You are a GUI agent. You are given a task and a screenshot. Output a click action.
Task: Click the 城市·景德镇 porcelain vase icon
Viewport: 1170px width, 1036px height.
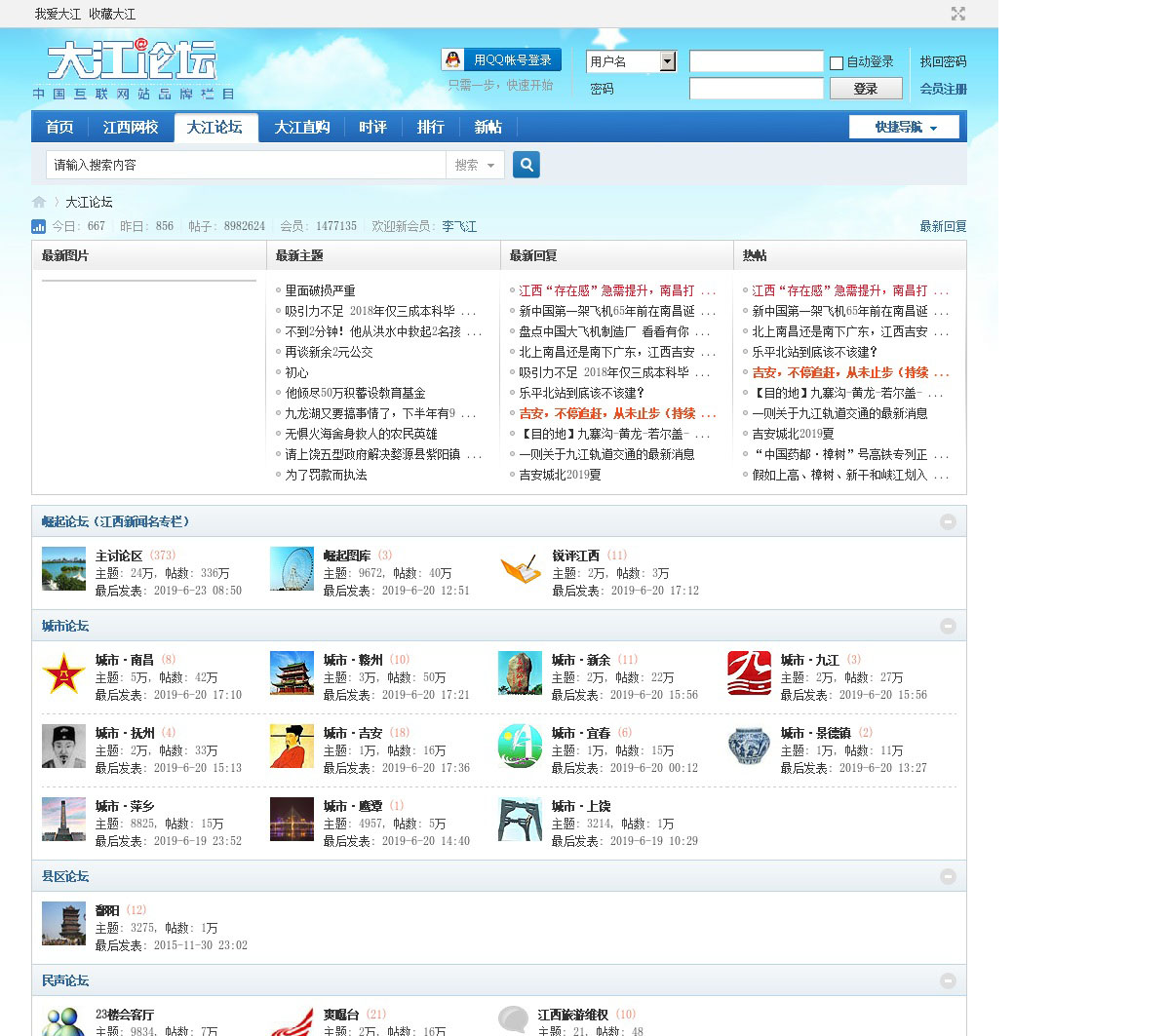pos(749,747)
